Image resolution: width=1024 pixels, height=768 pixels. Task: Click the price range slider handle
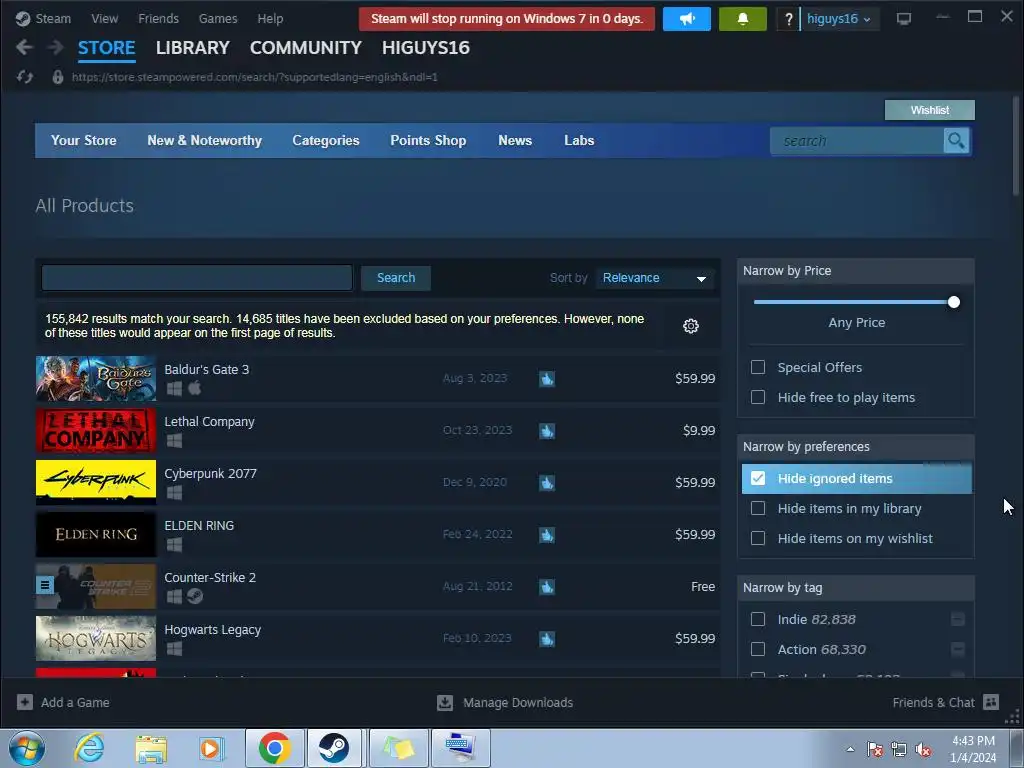click(x=953, y=302)
